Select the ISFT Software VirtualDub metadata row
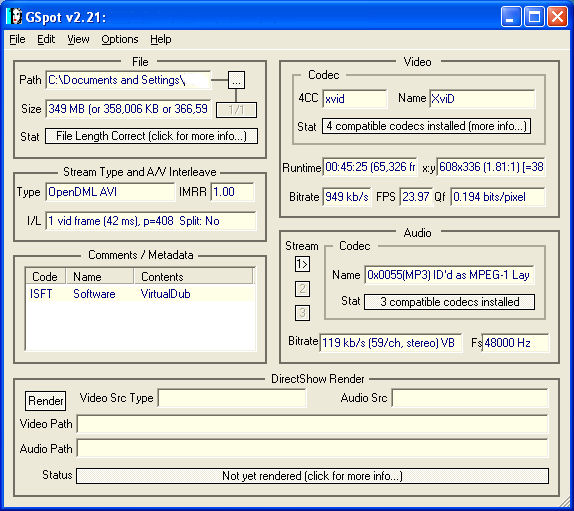Image resolution: width=574 pixels, height=511 pixels. [x=141, y=294]
